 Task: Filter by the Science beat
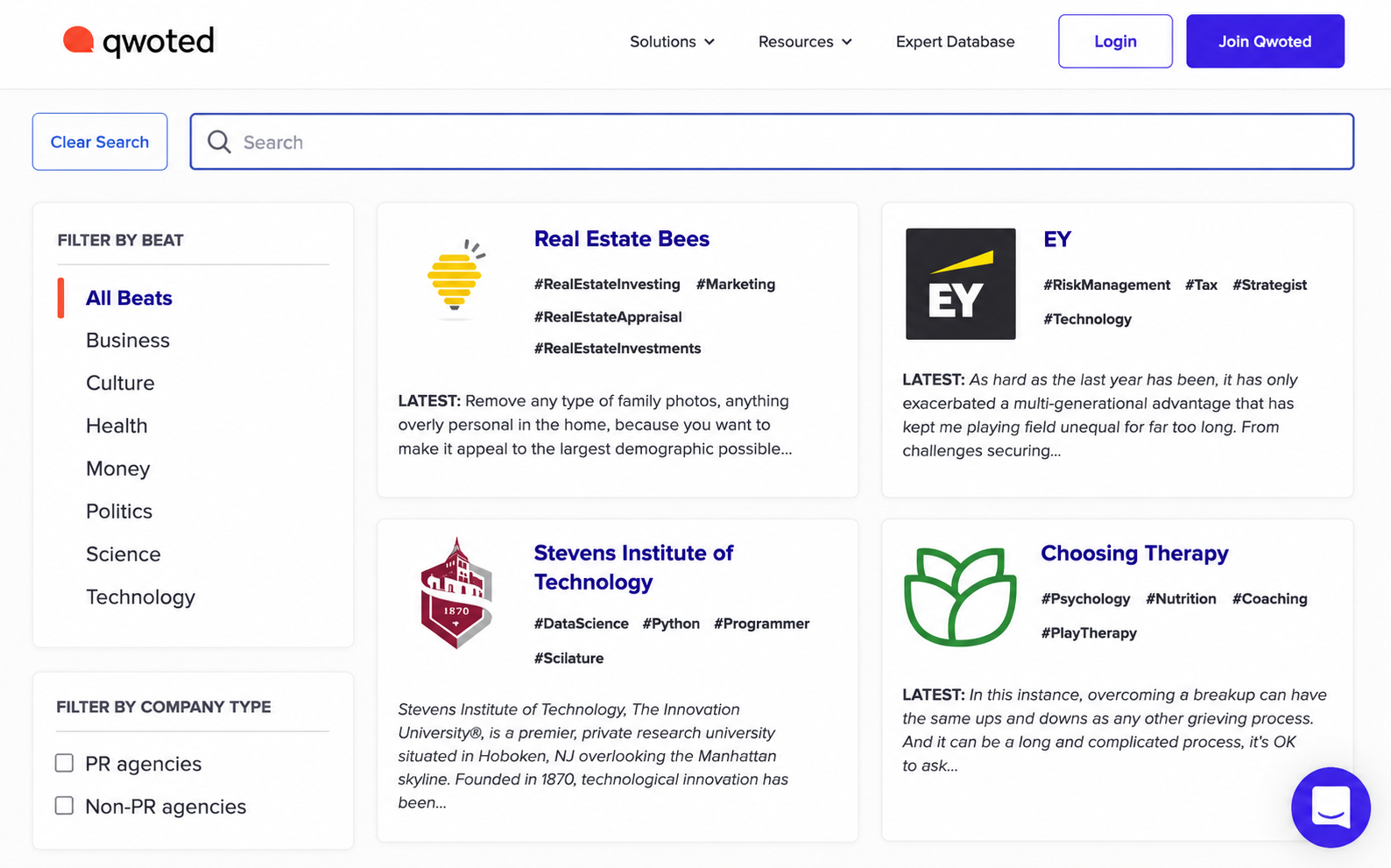pos(123,554)
